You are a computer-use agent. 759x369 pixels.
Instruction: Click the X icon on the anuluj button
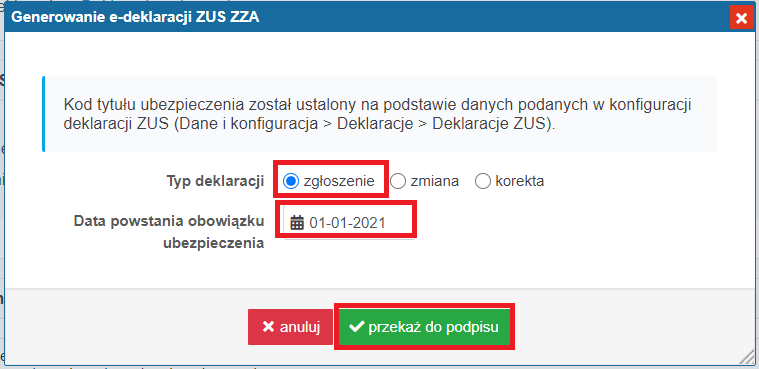click(x=268, y=327)
